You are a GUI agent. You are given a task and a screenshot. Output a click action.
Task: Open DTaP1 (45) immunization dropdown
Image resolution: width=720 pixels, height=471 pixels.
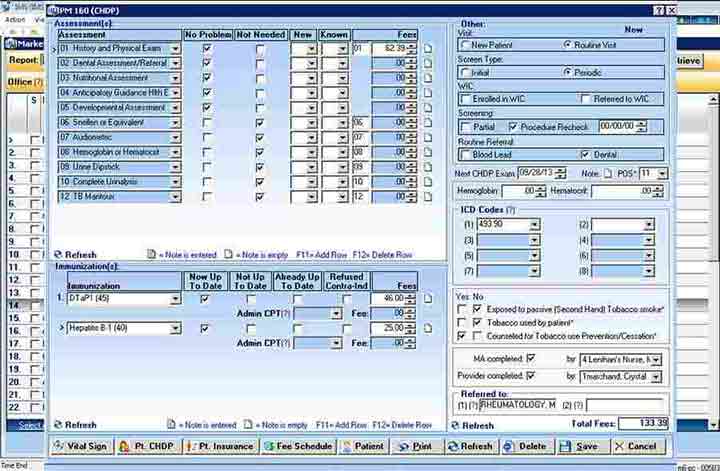tap(175, 299)
